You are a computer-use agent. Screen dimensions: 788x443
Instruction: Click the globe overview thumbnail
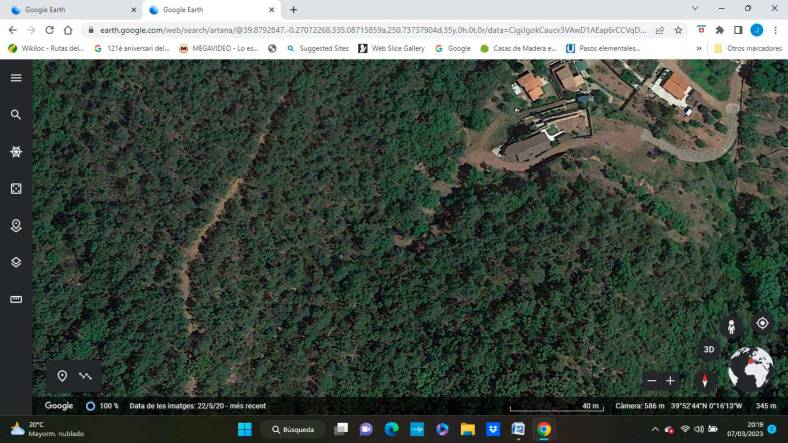[x=750, y=369]
